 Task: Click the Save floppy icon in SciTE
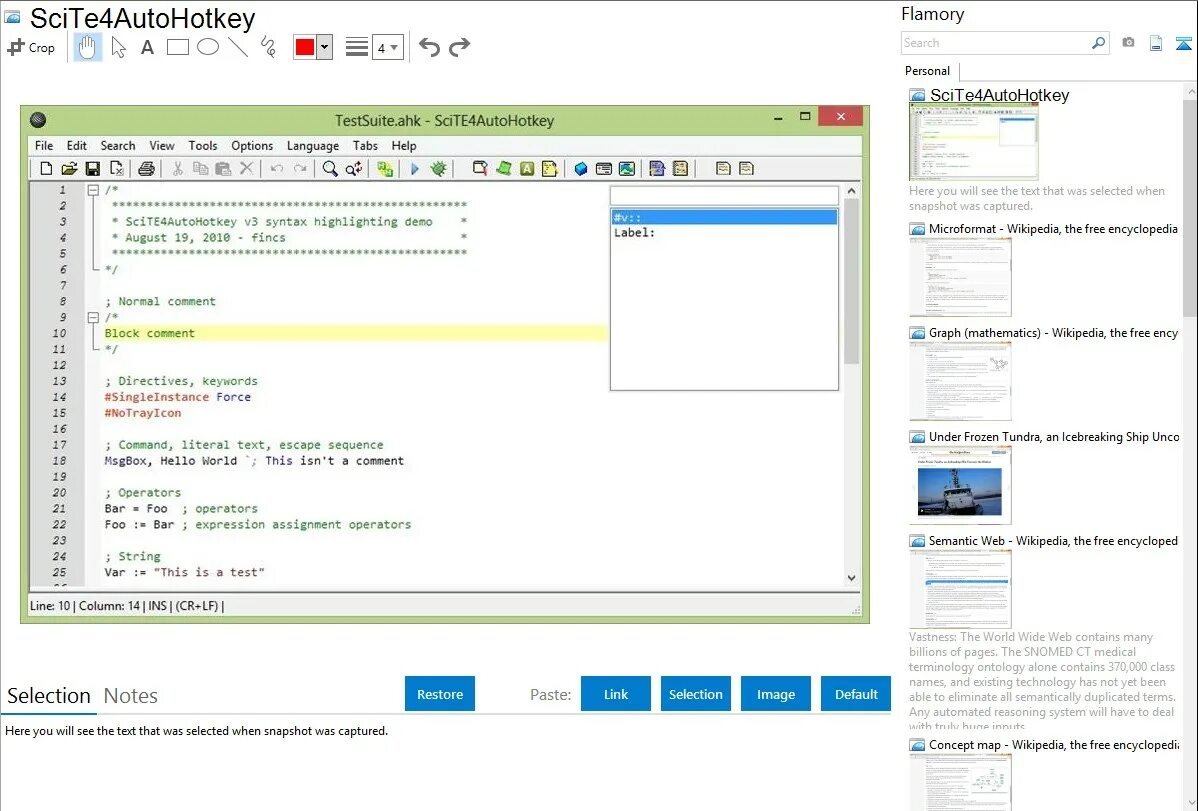(93, 169)
